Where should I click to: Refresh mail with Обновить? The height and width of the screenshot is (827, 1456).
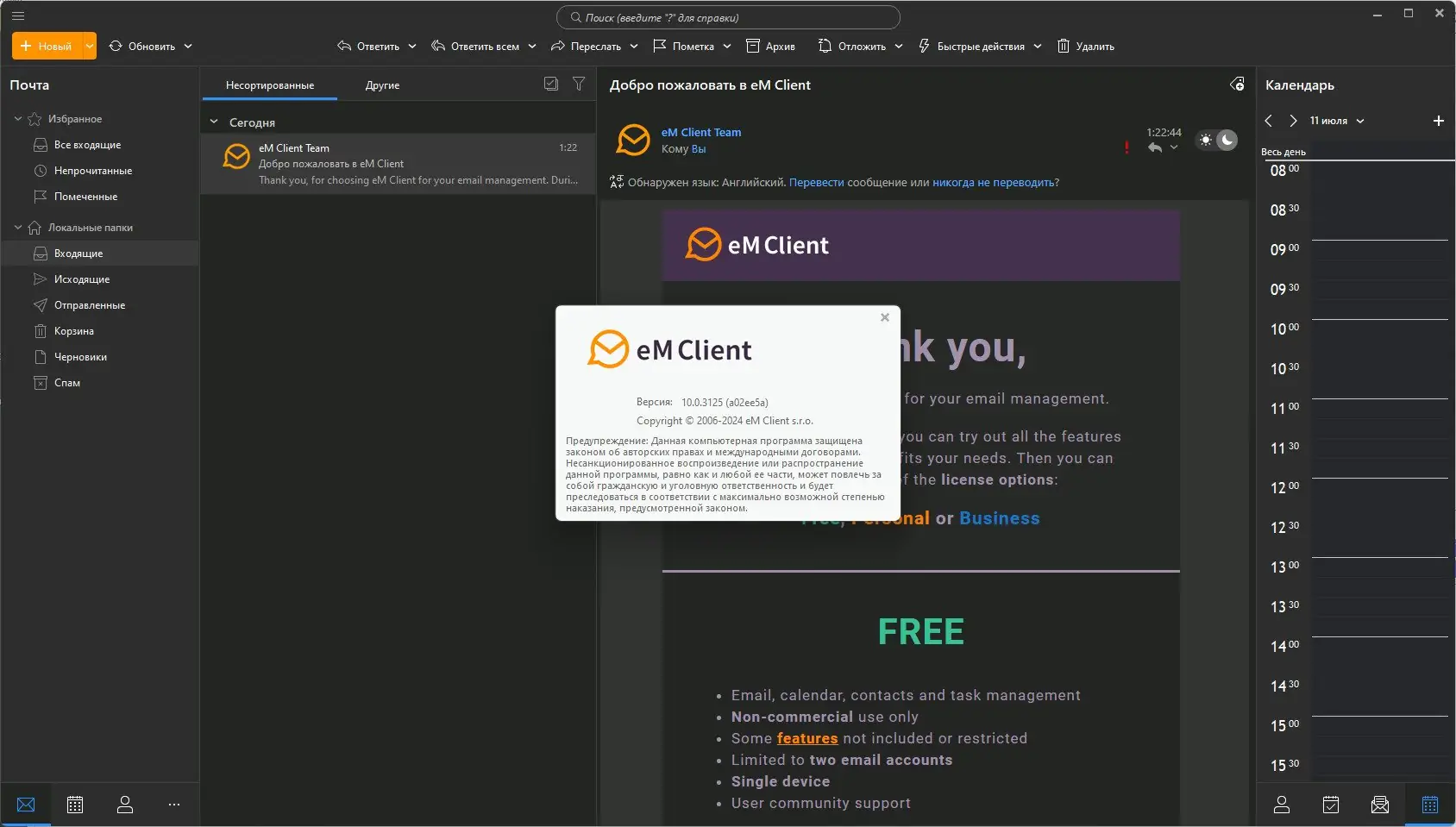point(142,47)
